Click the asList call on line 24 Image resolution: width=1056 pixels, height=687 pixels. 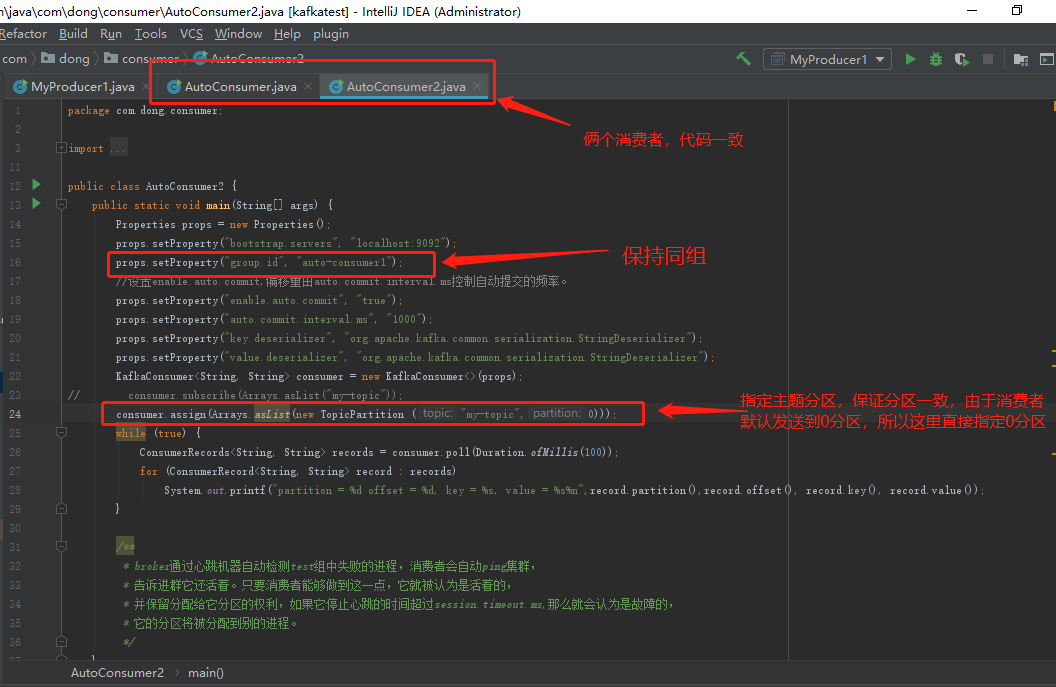click(272, 414)
